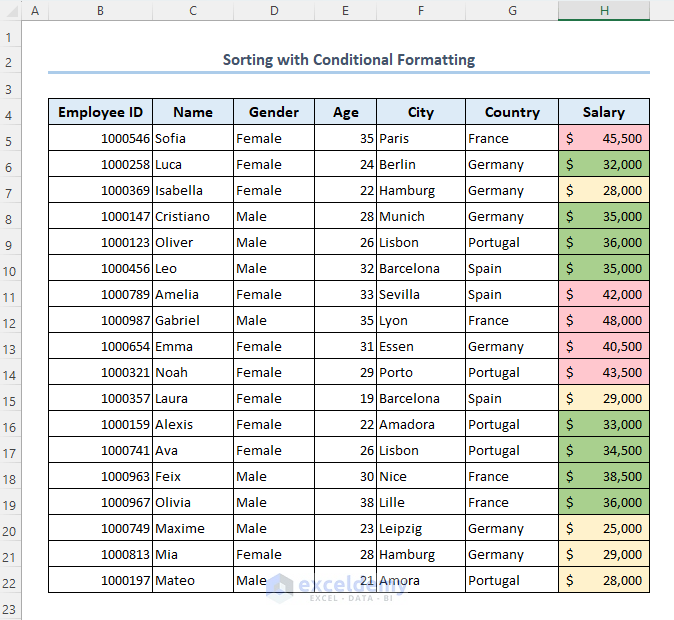
Task: Select the Country header cell
Action: 512,112
